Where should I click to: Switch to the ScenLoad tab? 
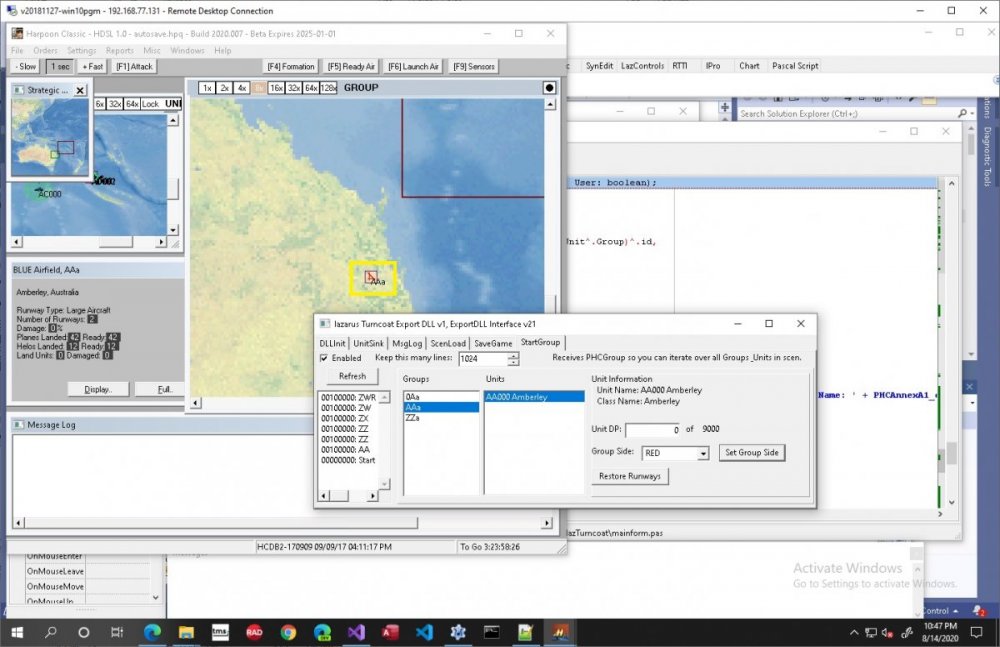click(448, 343)
